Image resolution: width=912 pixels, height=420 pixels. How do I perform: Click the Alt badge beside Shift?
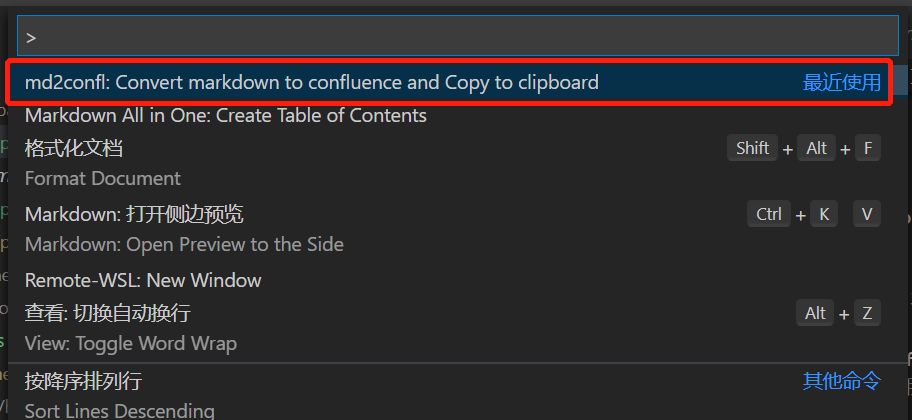(817, 148)
